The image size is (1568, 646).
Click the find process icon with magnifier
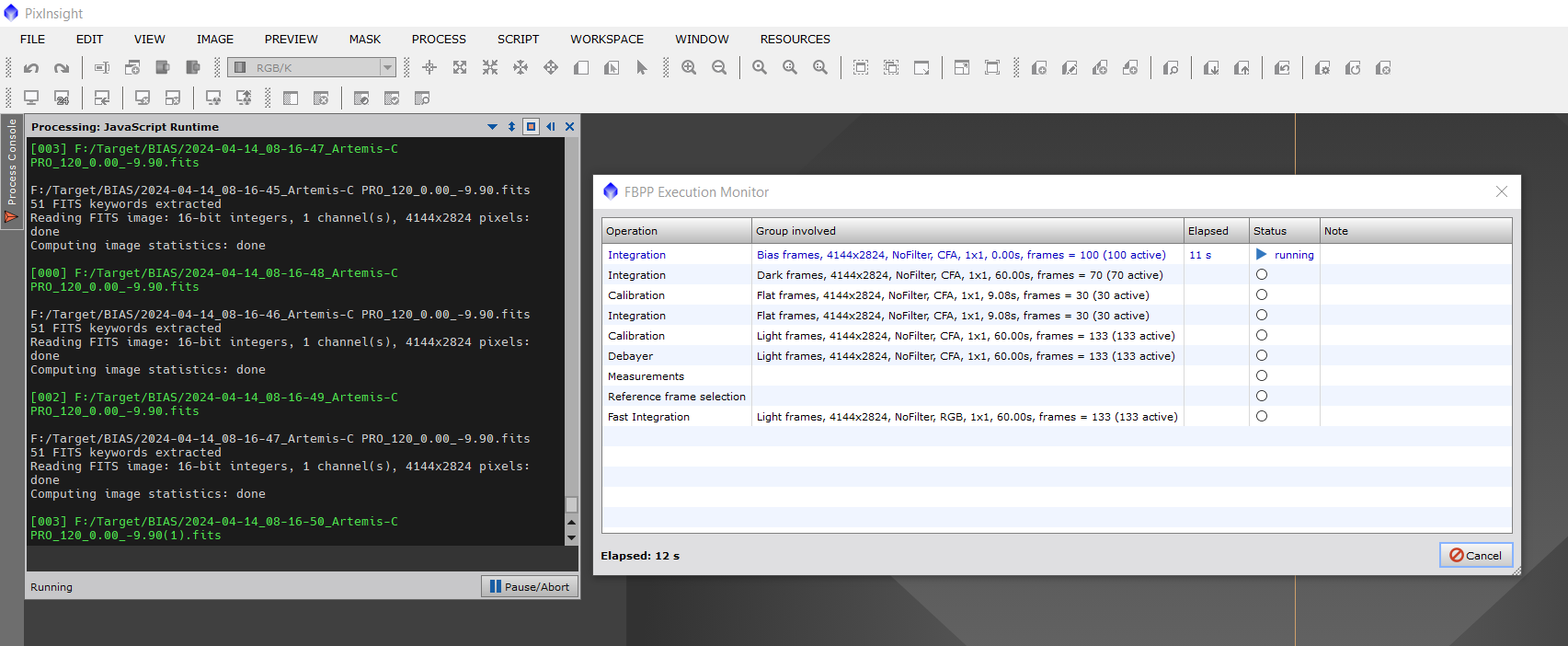1171,68
